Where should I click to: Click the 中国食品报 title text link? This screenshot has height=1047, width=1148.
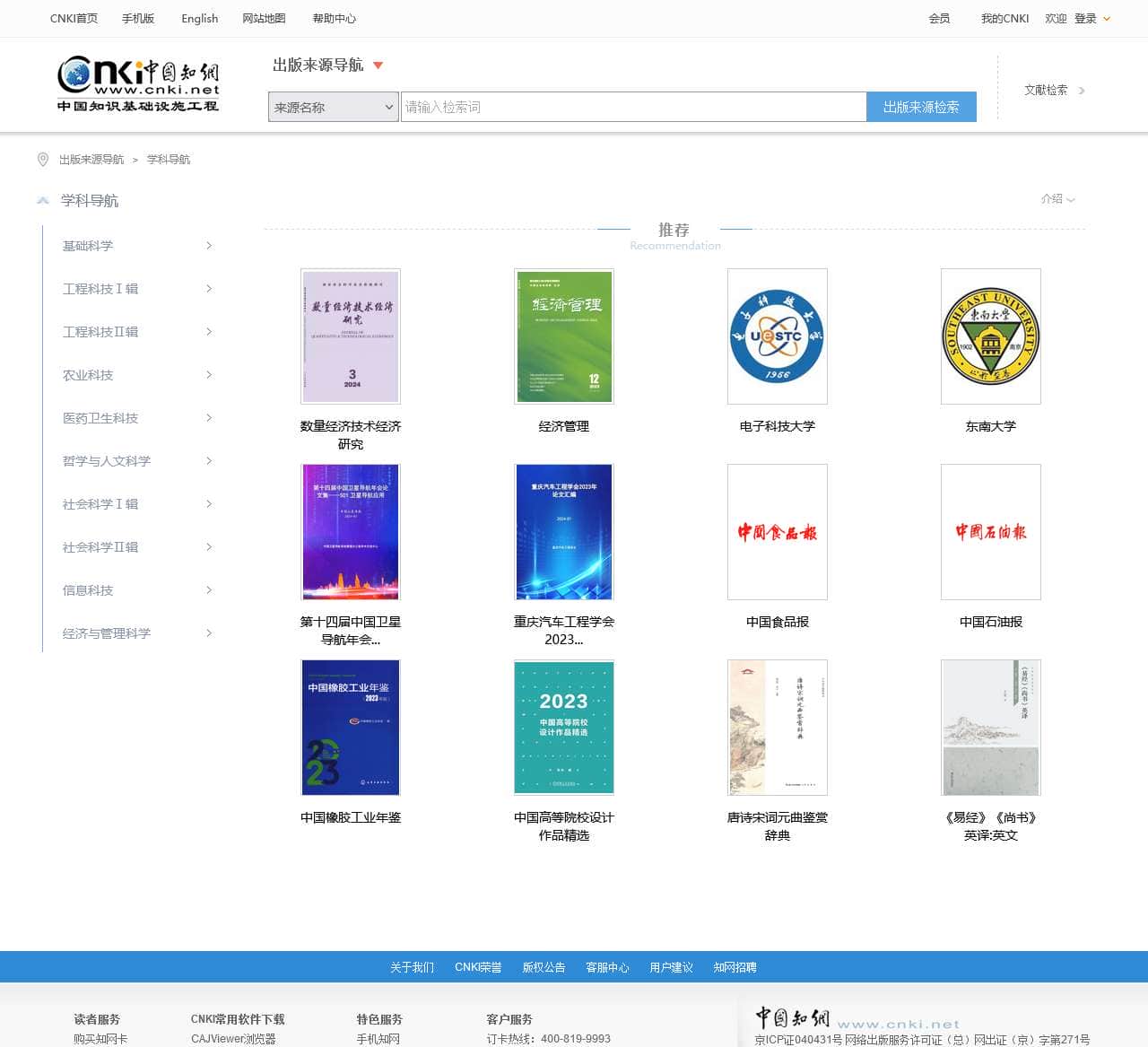778,622
